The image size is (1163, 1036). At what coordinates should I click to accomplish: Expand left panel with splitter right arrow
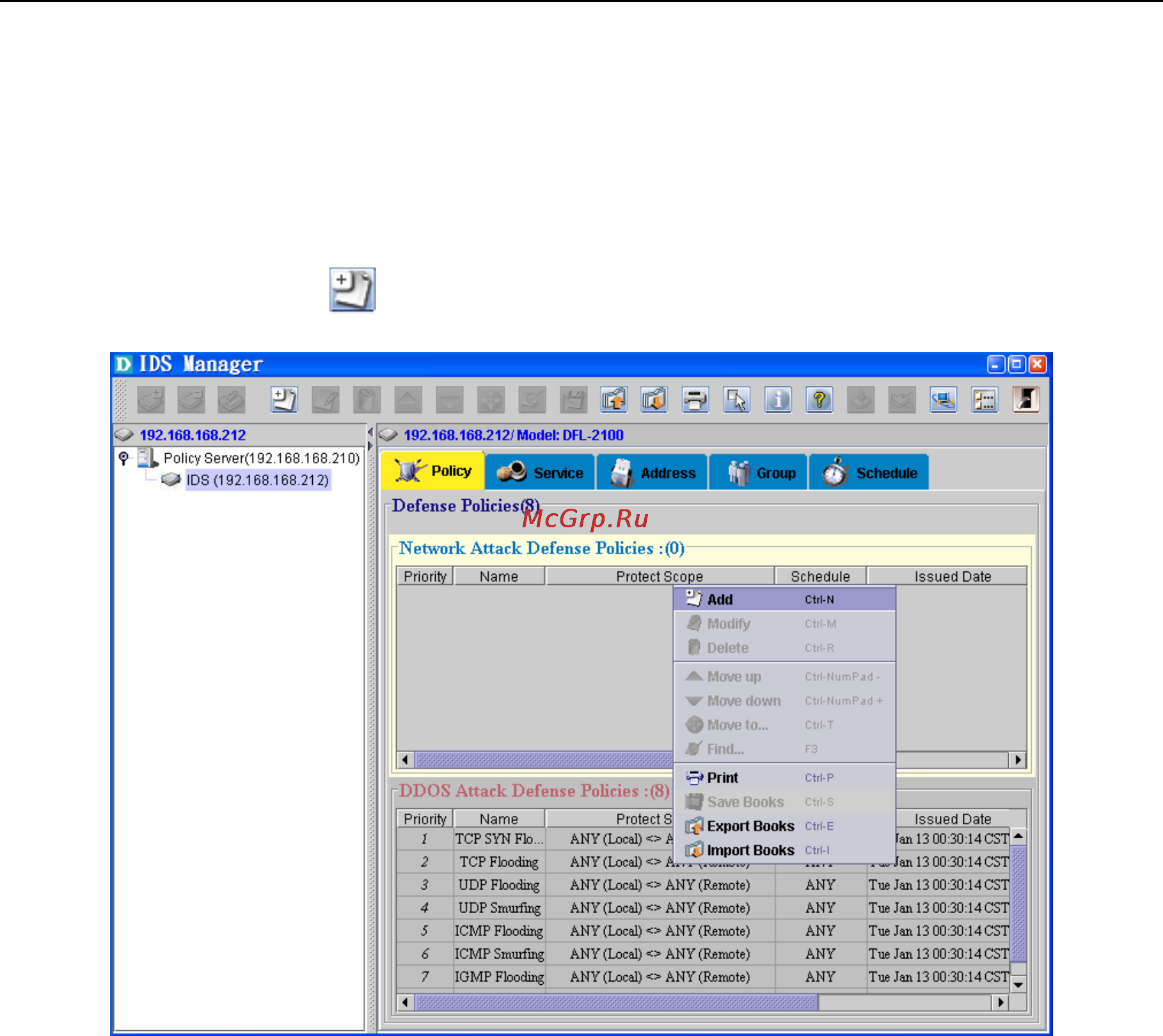click(x=370, y=446)
